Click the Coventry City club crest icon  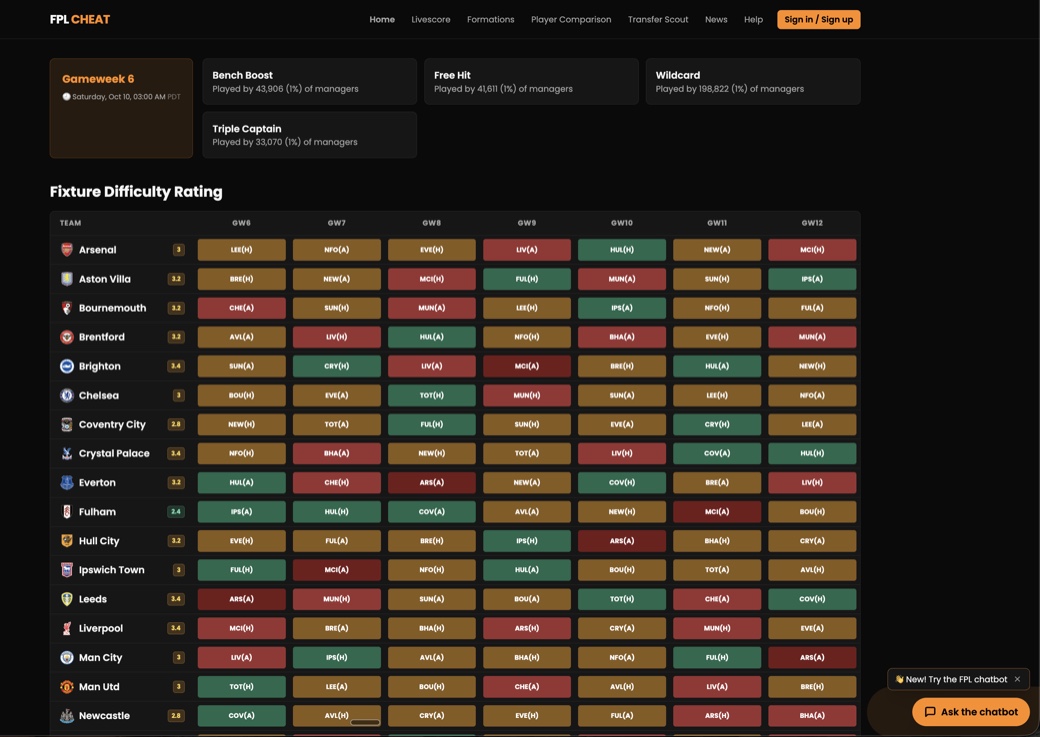(x=67, y=425)
